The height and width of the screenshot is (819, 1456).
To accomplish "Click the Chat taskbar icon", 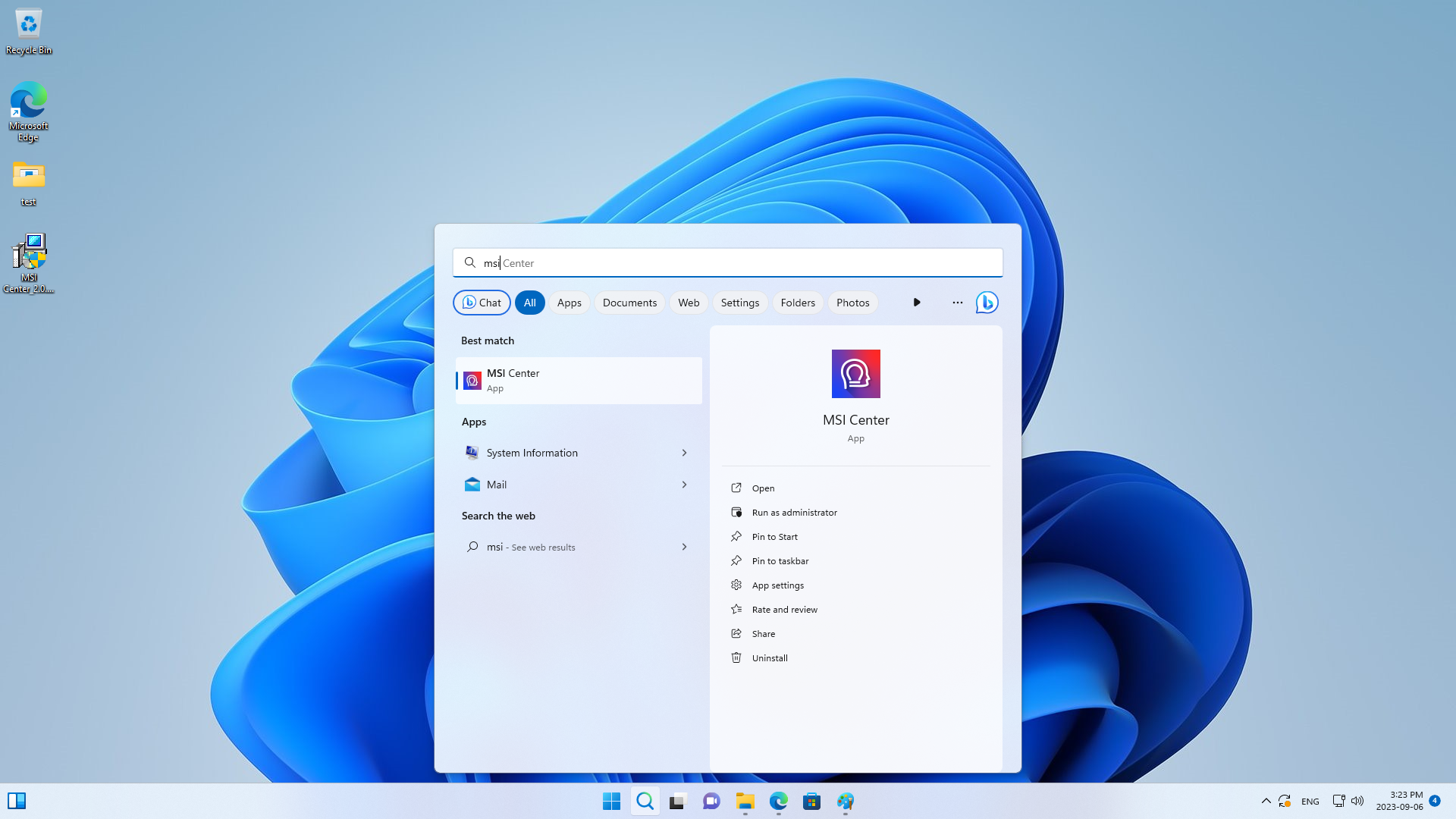I will click(x=711, y=801).
